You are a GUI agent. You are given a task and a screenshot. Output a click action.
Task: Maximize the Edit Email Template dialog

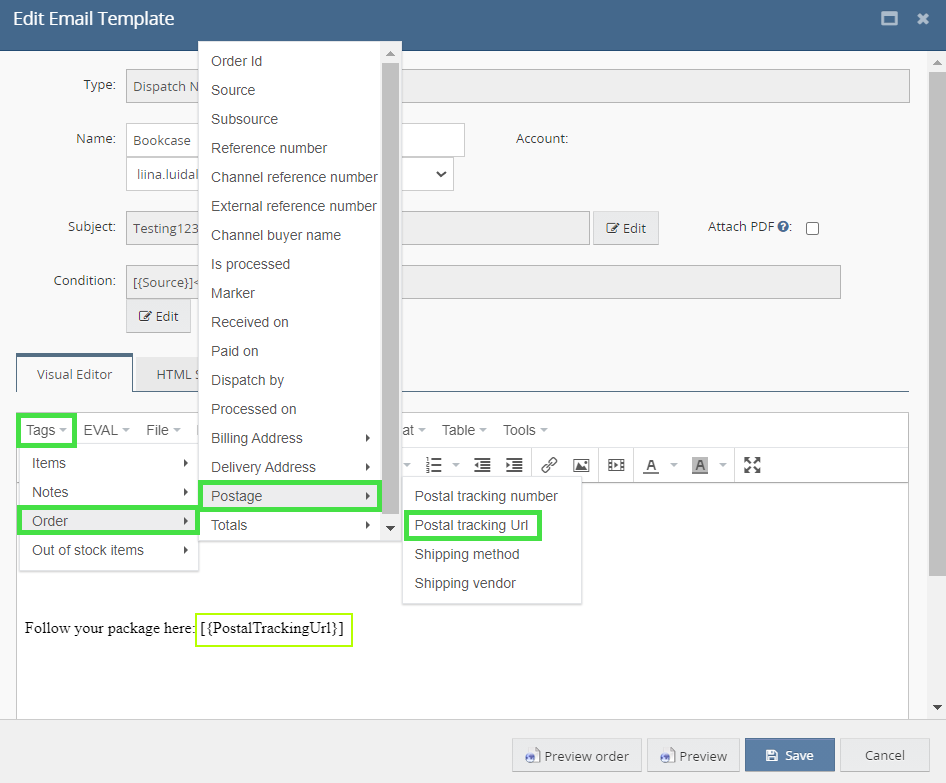(x=889, y=19)
